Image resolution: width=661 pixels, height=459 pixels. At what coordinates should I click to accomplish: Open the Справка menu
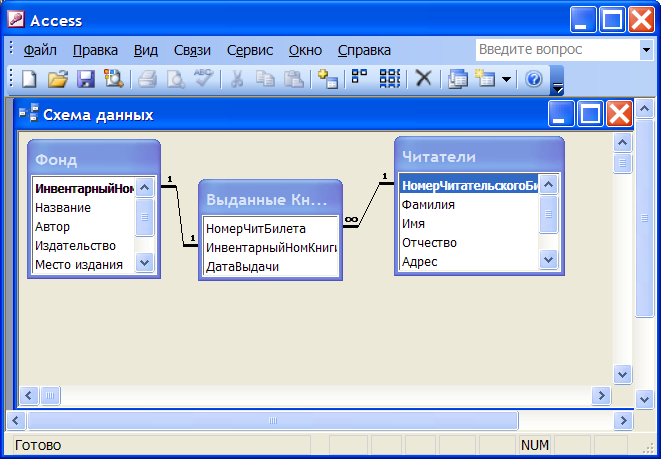(x=364, y=51)
